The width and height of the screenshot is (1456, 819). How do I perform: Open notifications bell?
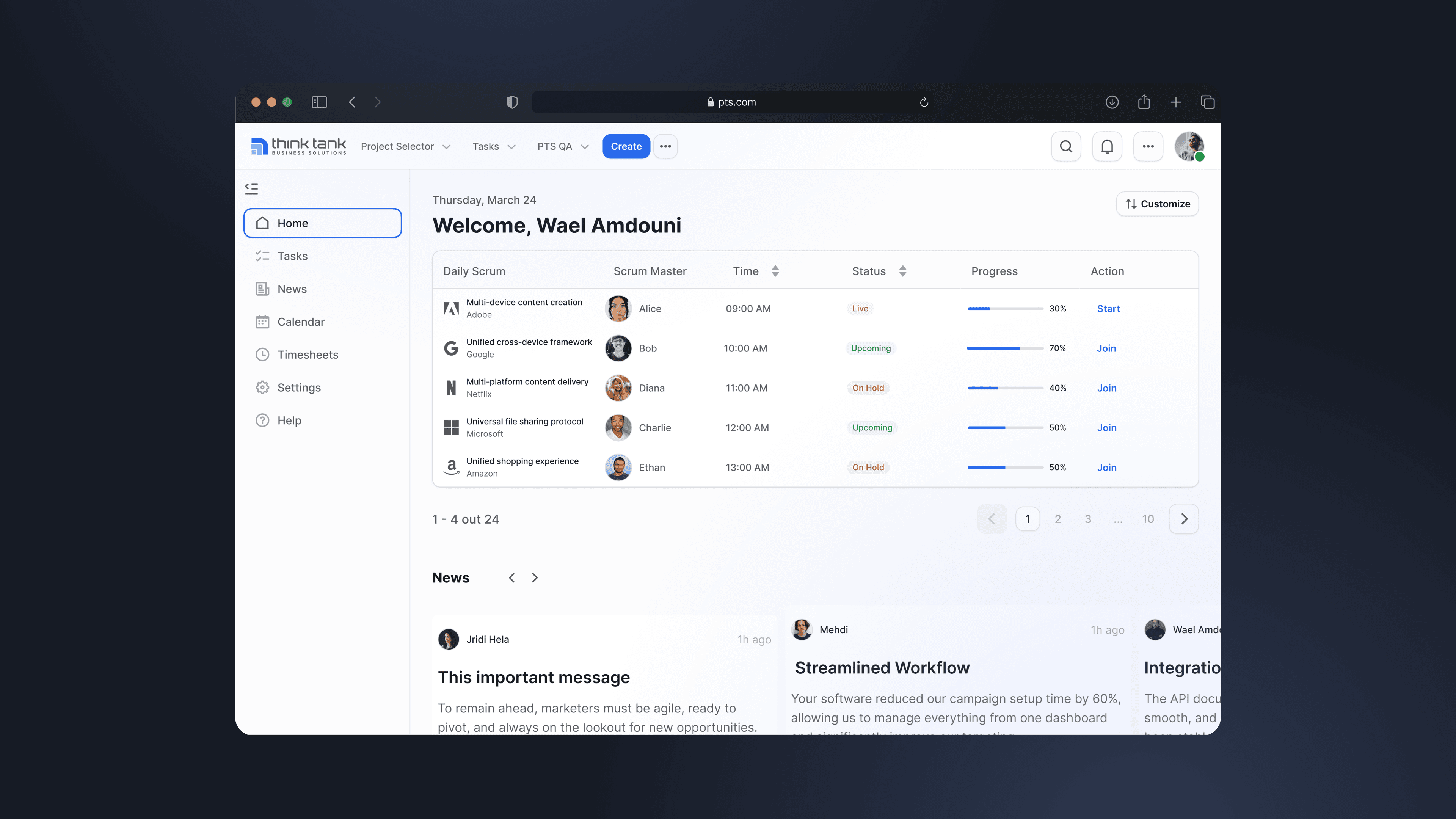pos(1107,146)
